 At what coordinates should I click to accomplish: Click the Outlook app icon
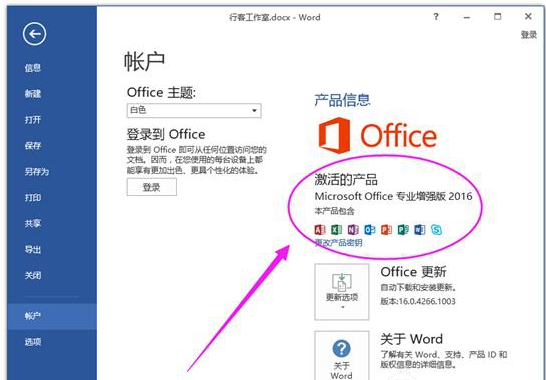click(369, 230)
